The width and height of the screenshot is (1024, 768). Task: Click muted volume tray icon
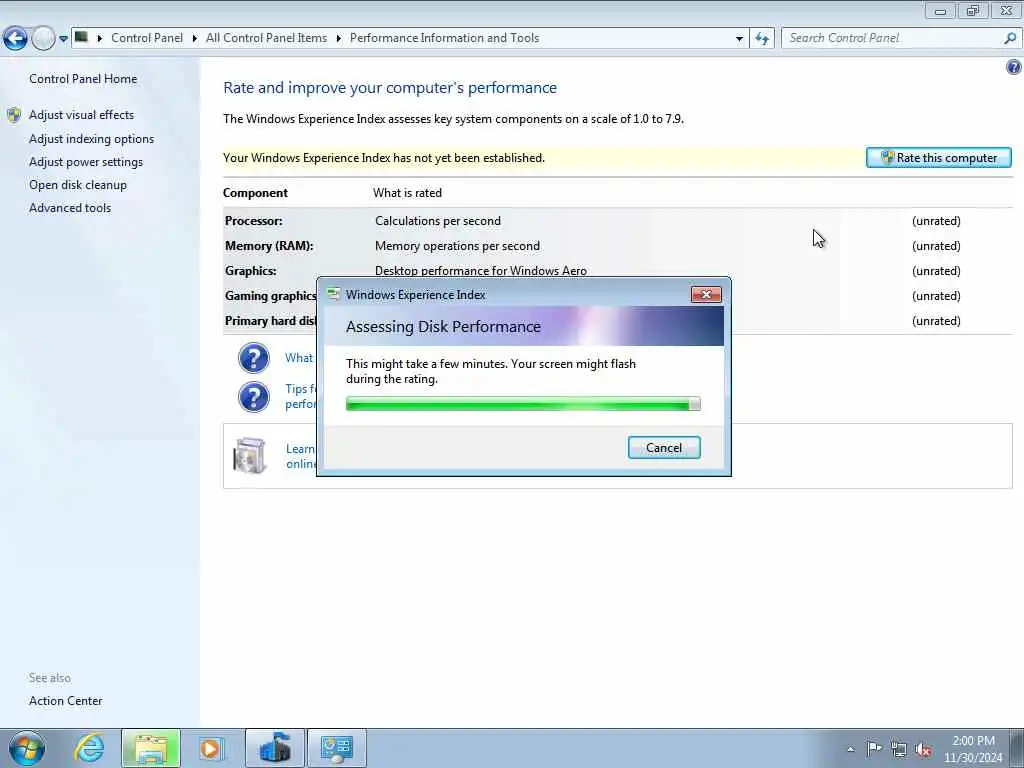pos(923,749)
